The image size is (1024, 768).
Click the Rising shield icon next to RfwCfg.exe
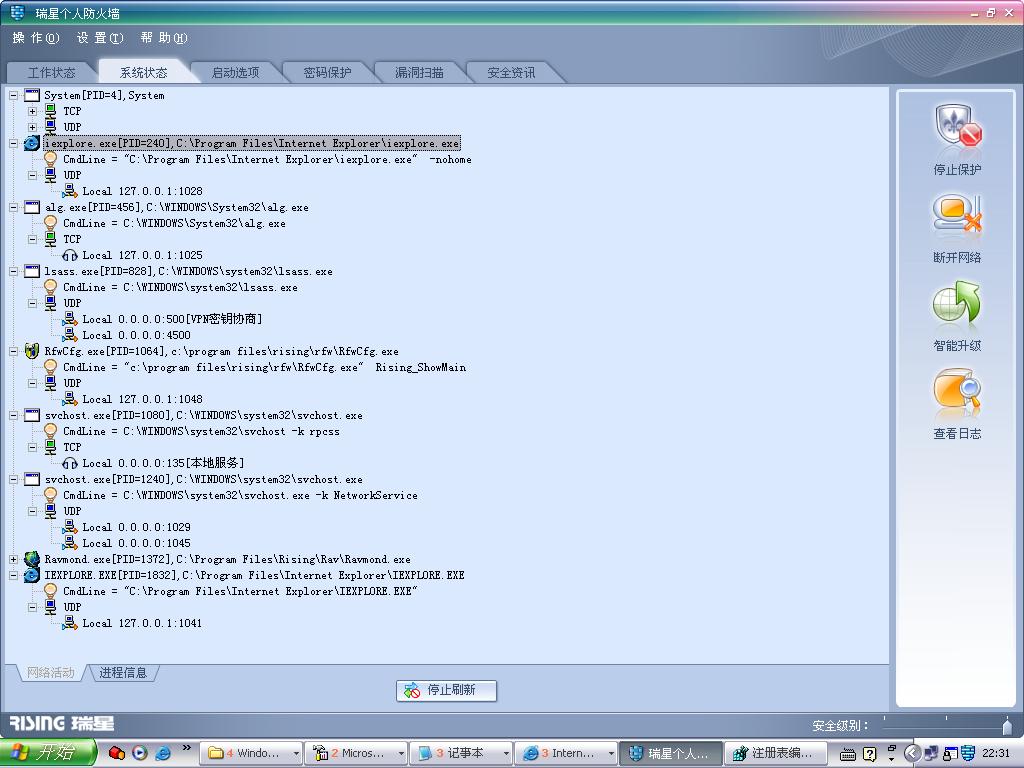(x=32, y=351)
